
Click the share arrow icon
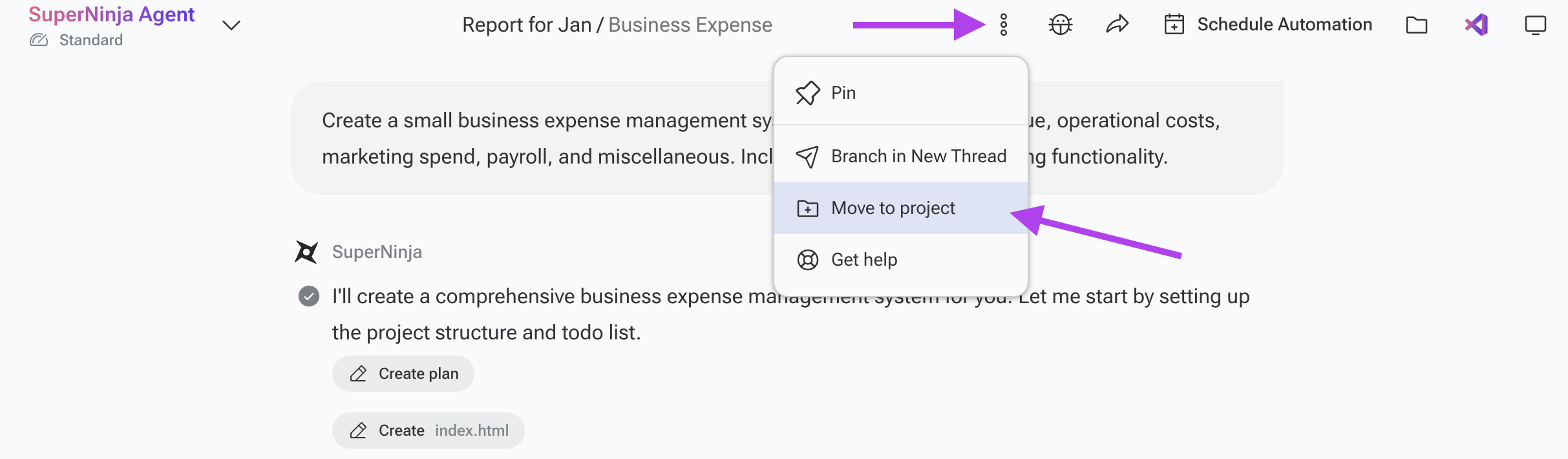click(x=1117, y=25)
